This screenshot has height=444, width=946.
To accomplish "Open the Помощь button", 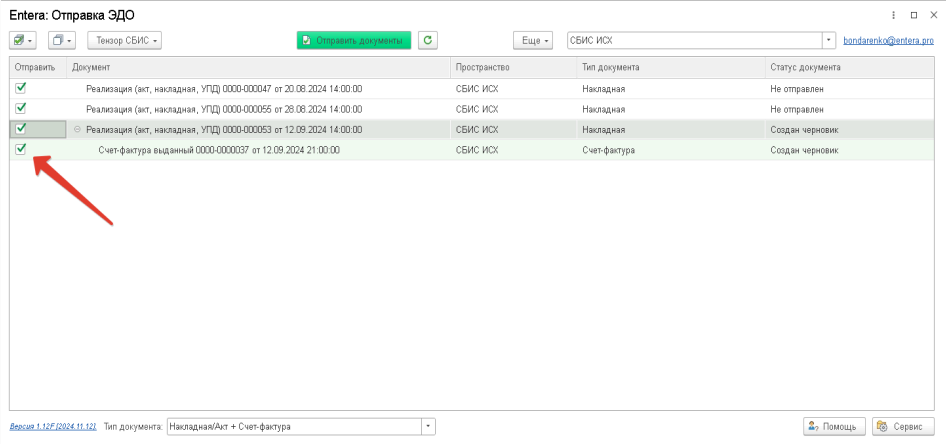I will pos(834,427).
